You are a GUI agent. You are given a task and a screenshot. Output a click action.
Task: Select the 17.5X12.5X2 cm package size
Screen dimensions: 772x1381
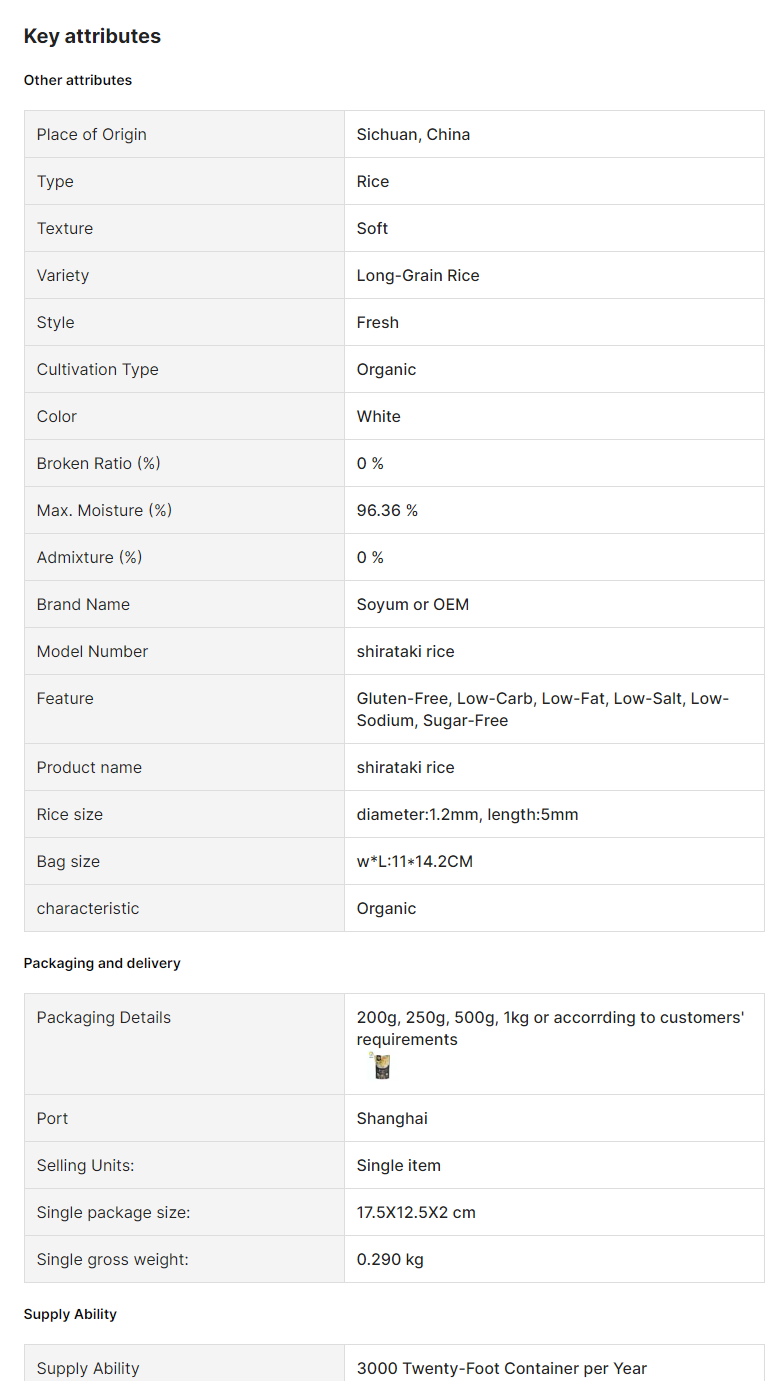(x=416, y=1212)
